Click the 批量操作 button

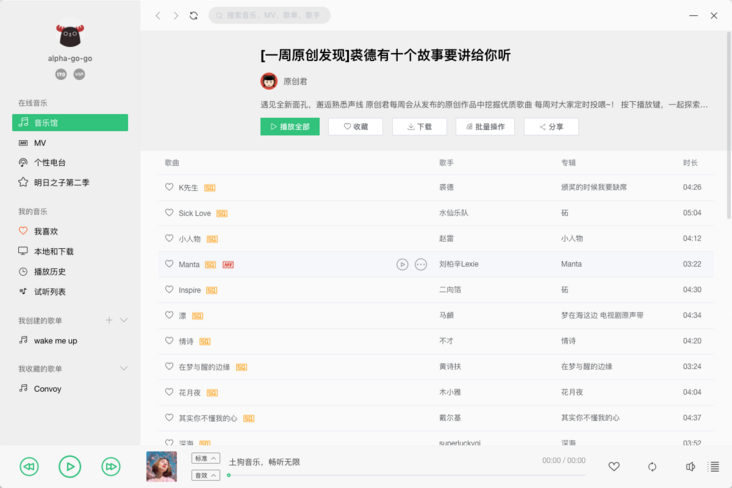485,127
